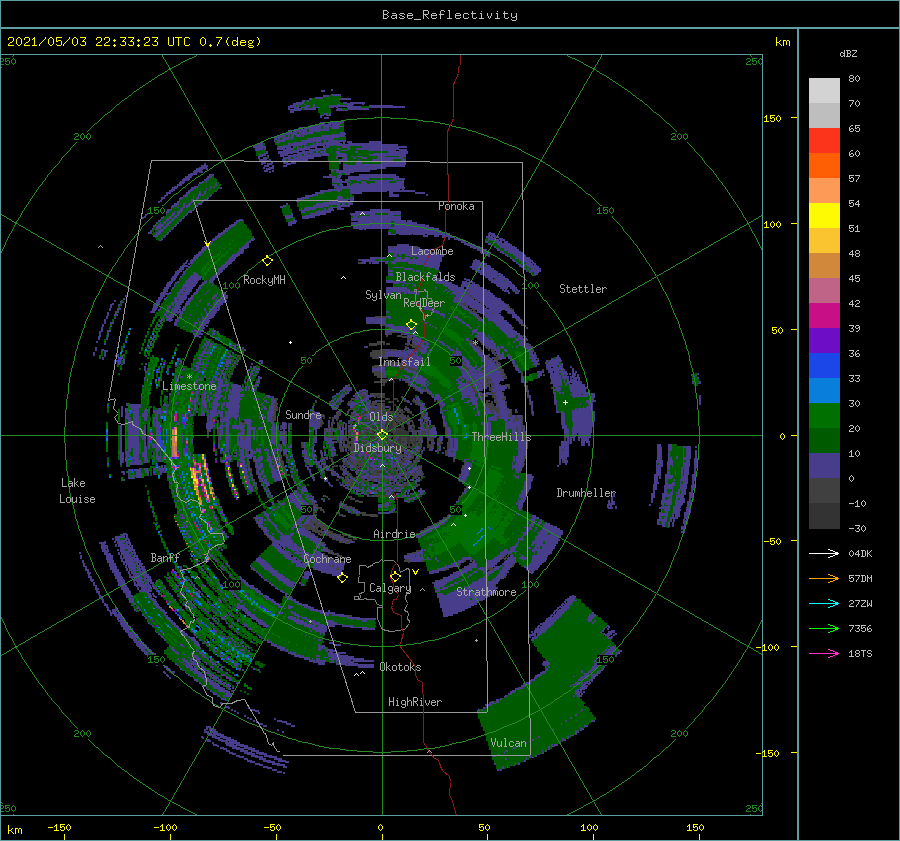Screen dimensions: 900x841
Task: Click the yellow v marker northeast of Calgary
Action: (x=415, y=572)
